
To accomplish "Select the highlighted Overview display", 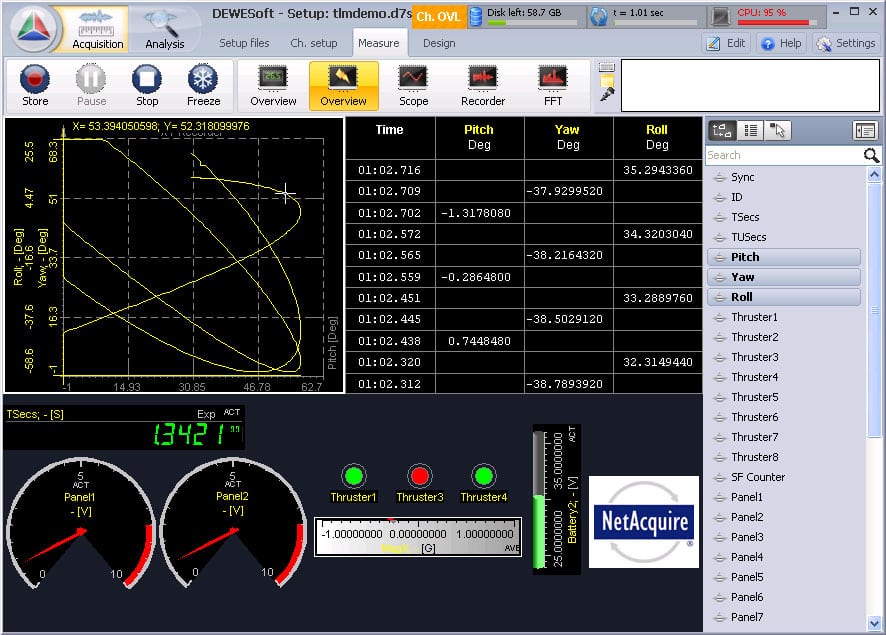I will (x=344, y=86).
